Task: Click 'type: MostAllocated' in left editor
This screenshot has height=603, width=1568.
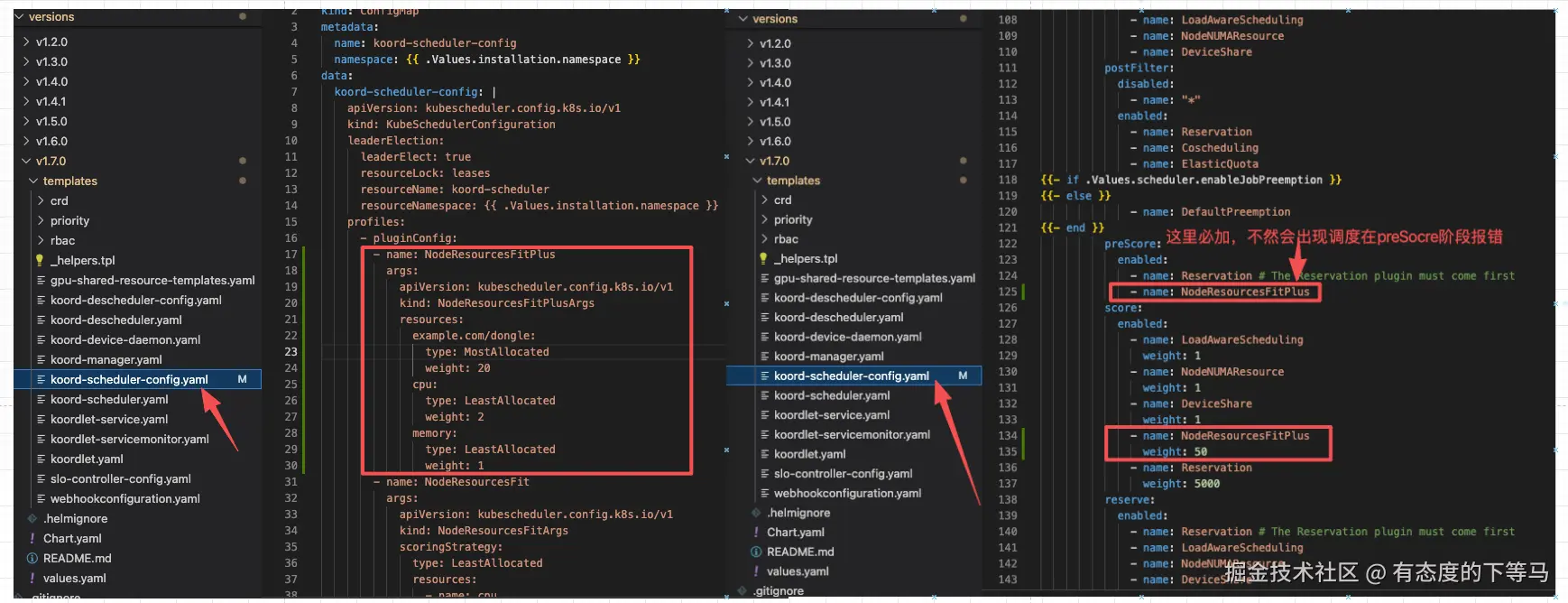Action: 487,352
